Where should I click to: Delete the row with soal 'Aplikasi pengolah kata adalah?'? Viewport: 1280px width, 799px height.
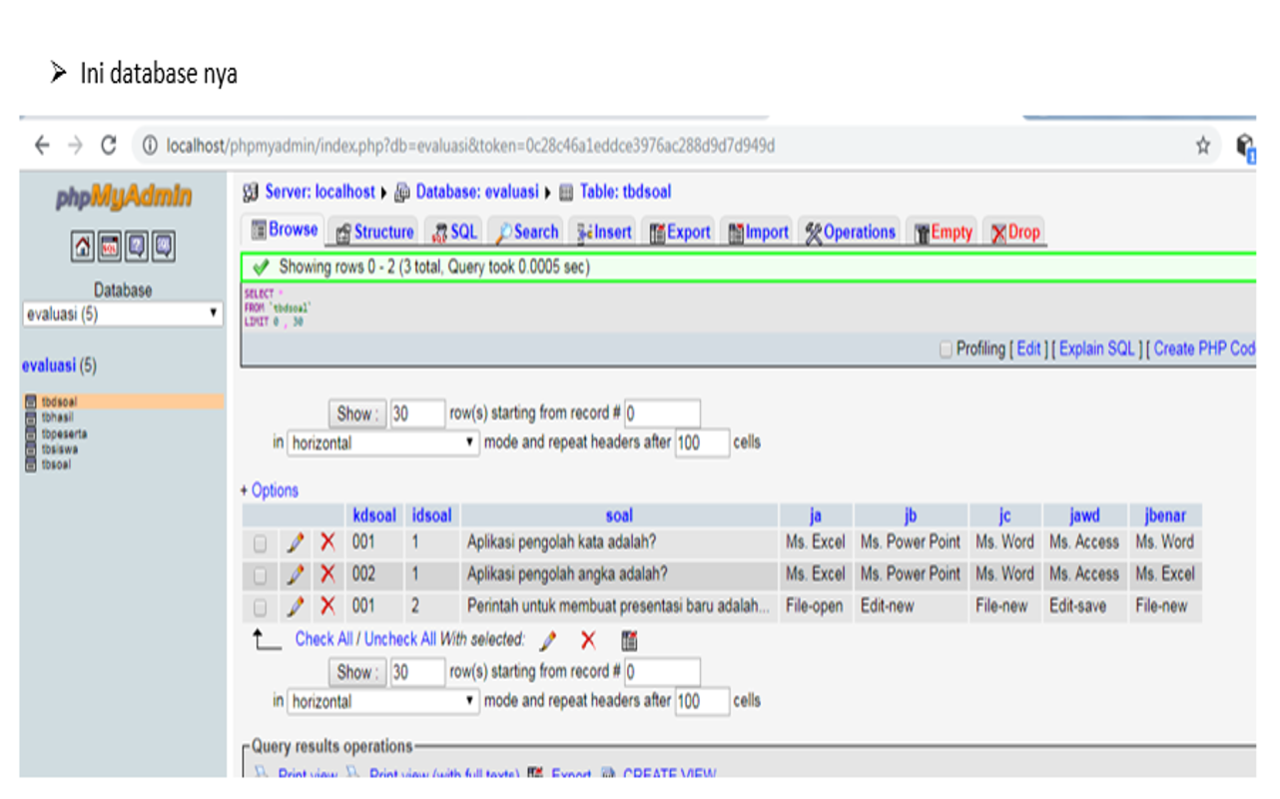pos(327,543)
